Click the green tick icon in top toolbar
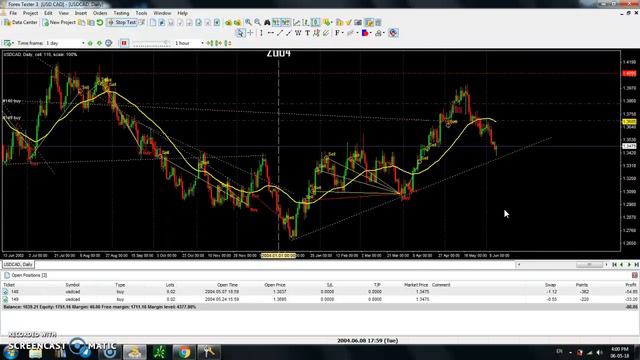This screenshot has height=360, width=640. [349, 22]
